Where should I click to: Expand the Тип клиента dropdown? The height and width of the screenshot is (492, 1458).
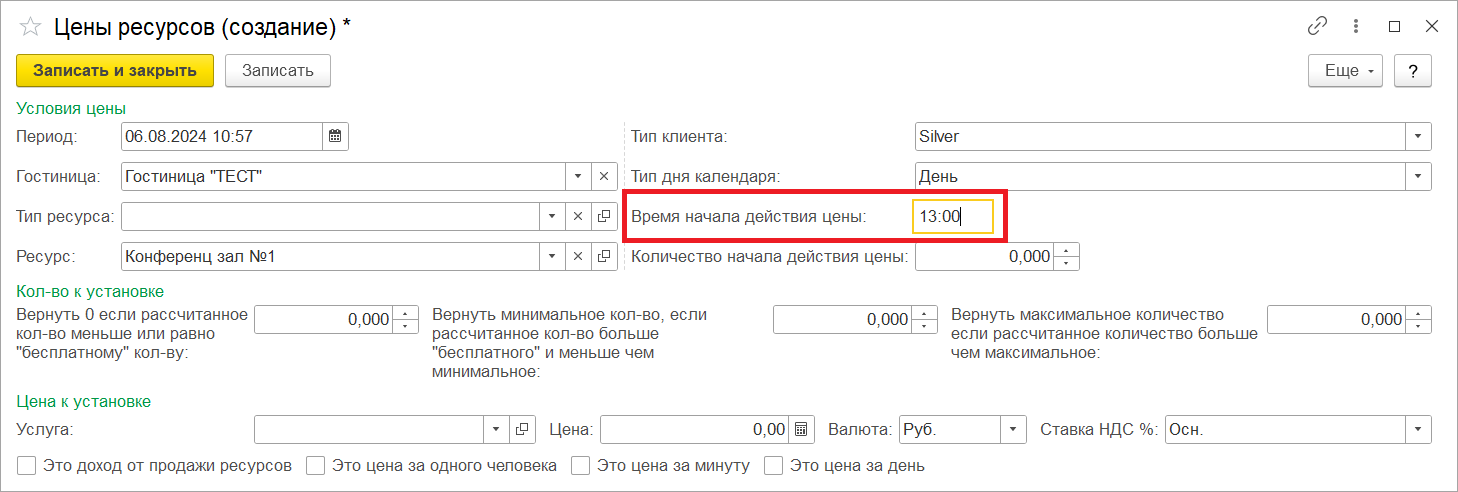click(x=1418, y=136)
